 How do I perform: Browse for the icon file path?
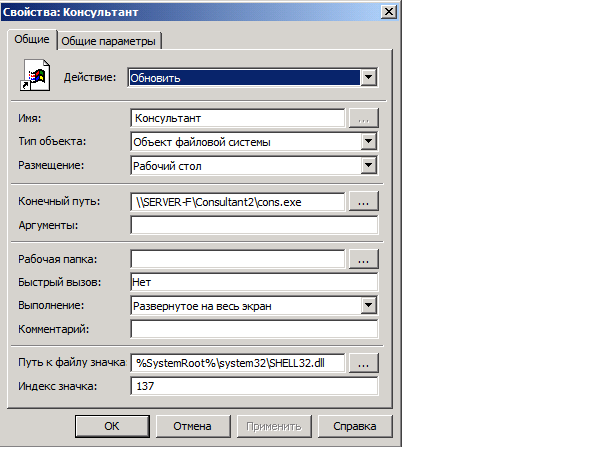tap(363, 363)
